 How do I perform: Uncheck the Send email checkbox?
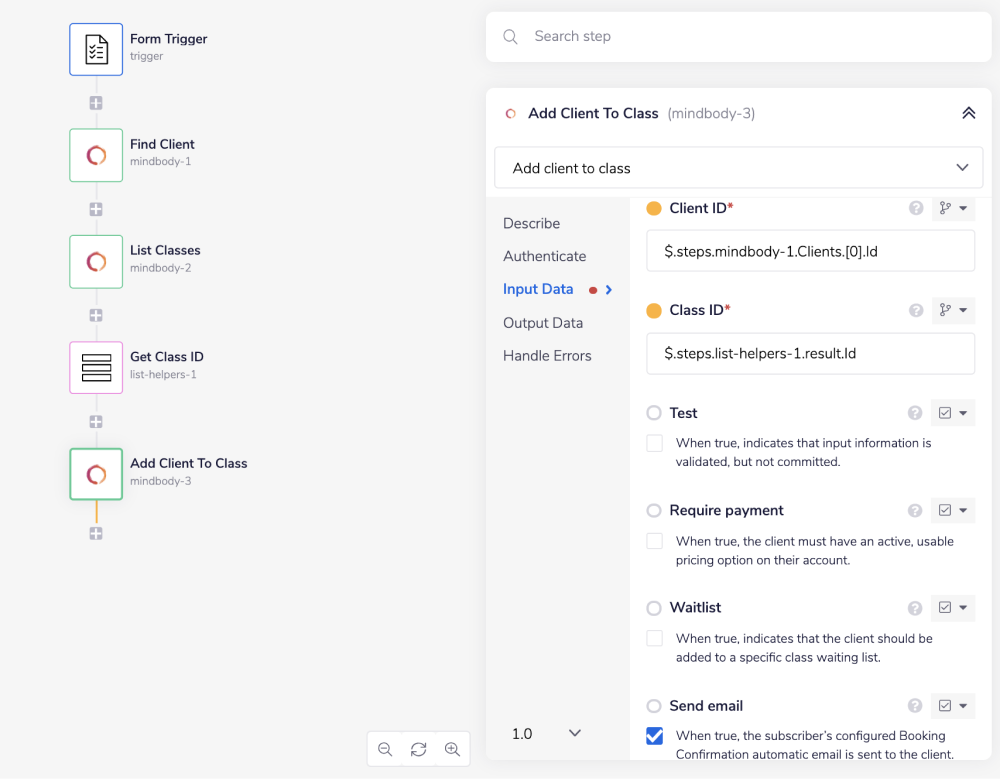coord(655,736)
